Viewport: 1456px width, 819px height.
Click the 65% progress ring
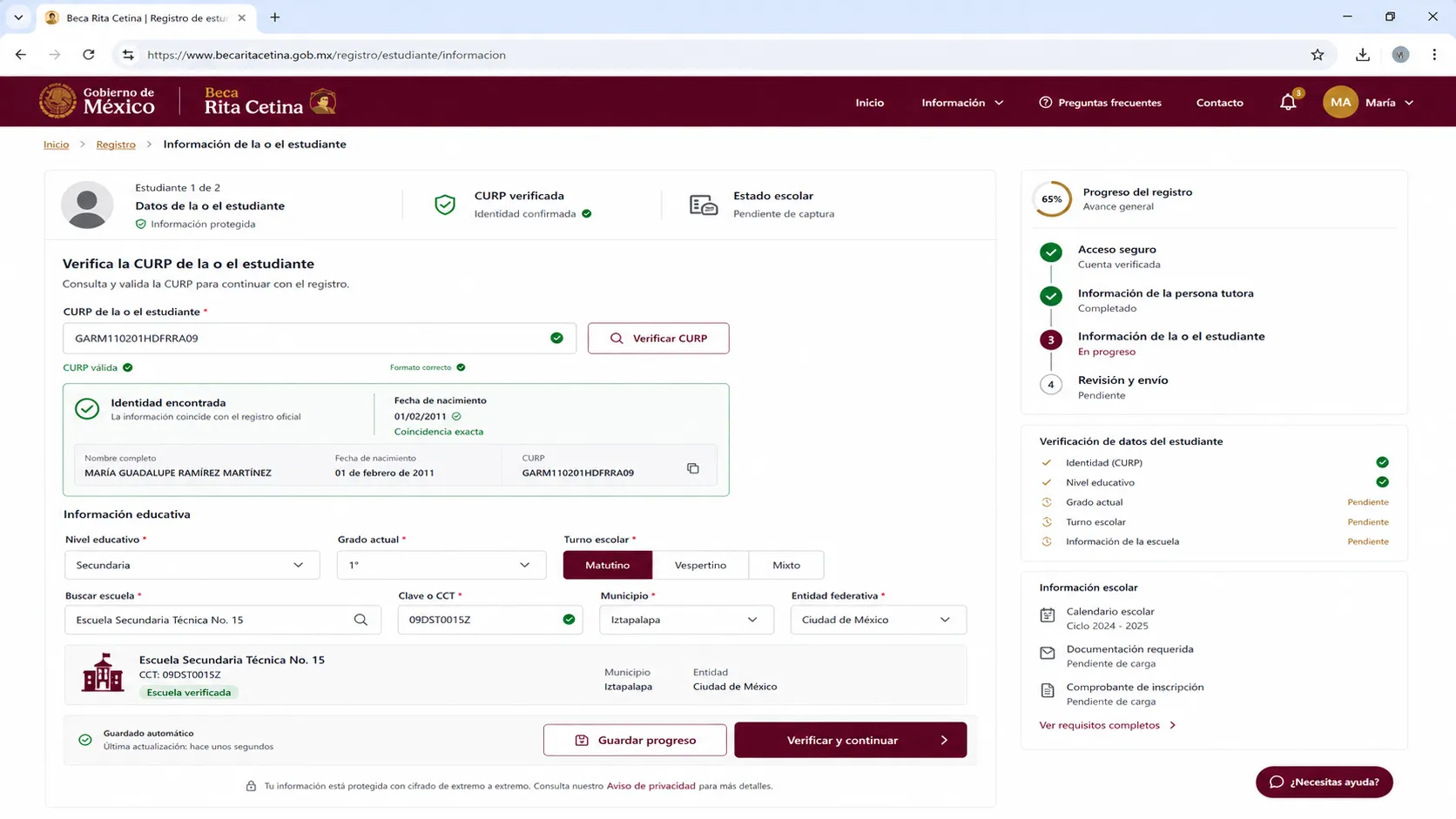1052,199
